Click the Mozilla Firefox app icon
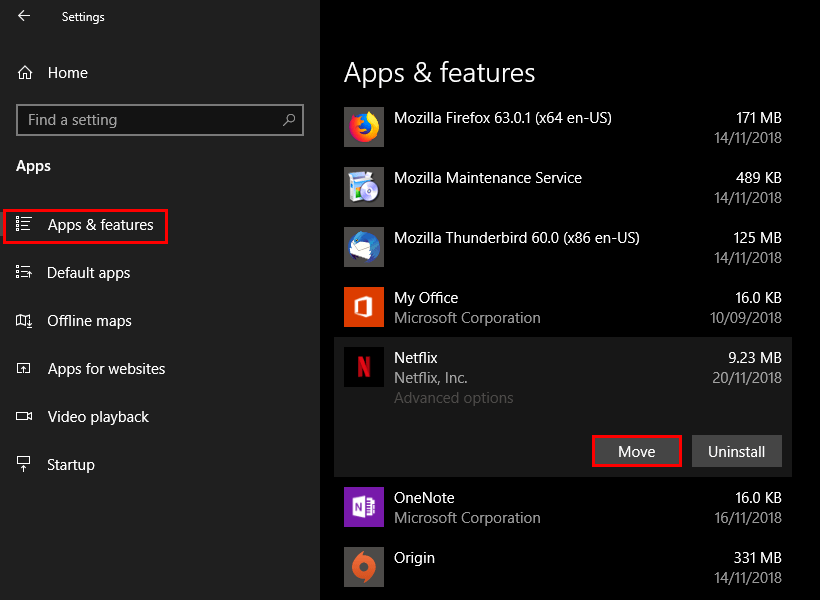The width and height of the screenshot is (820, 600). click(x=364, y=127)
